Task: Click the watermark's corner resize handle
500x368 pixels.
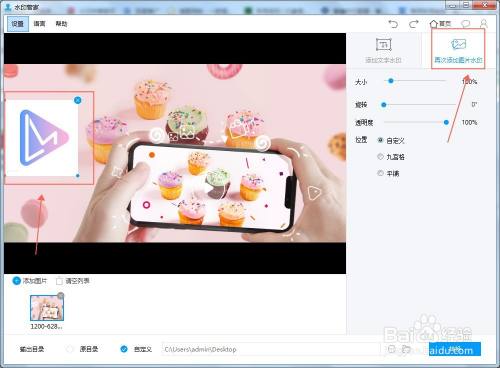Action: click(78, 175)
